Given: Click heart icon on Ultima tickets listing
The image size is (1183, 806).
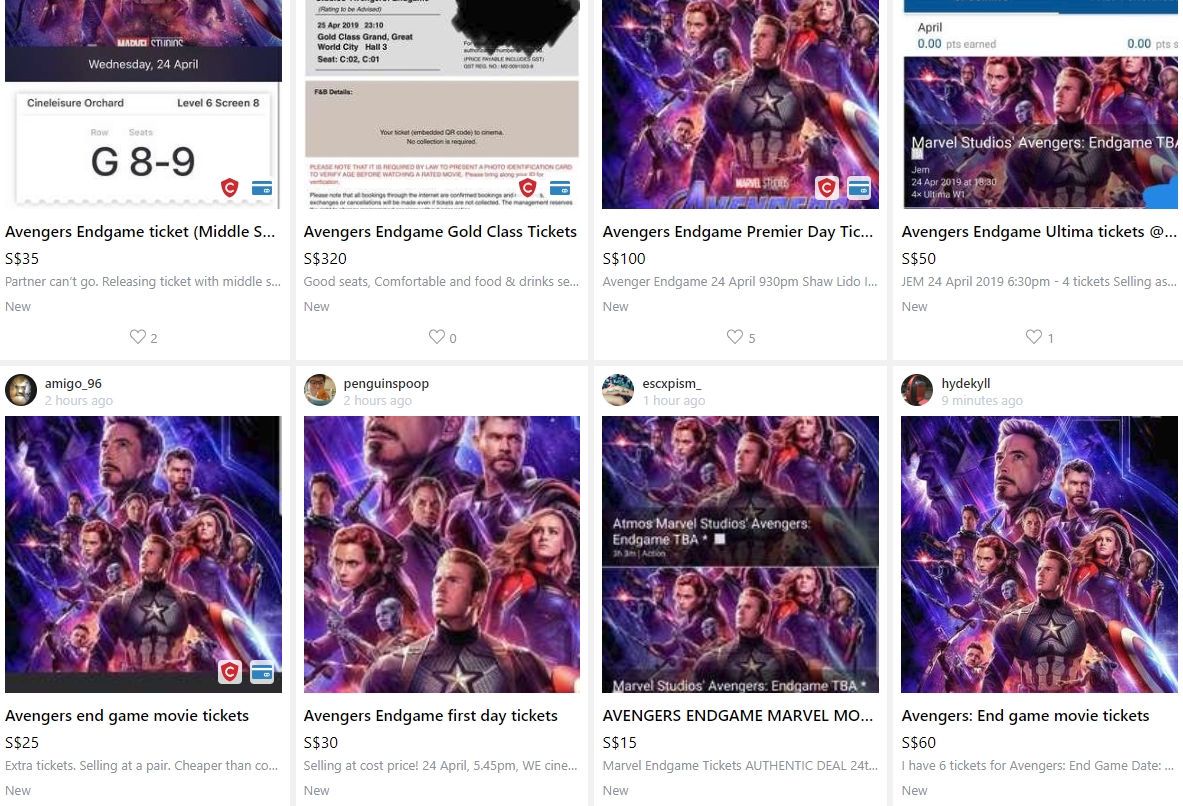Looking at the screenshot, I should coord(1034,337).
